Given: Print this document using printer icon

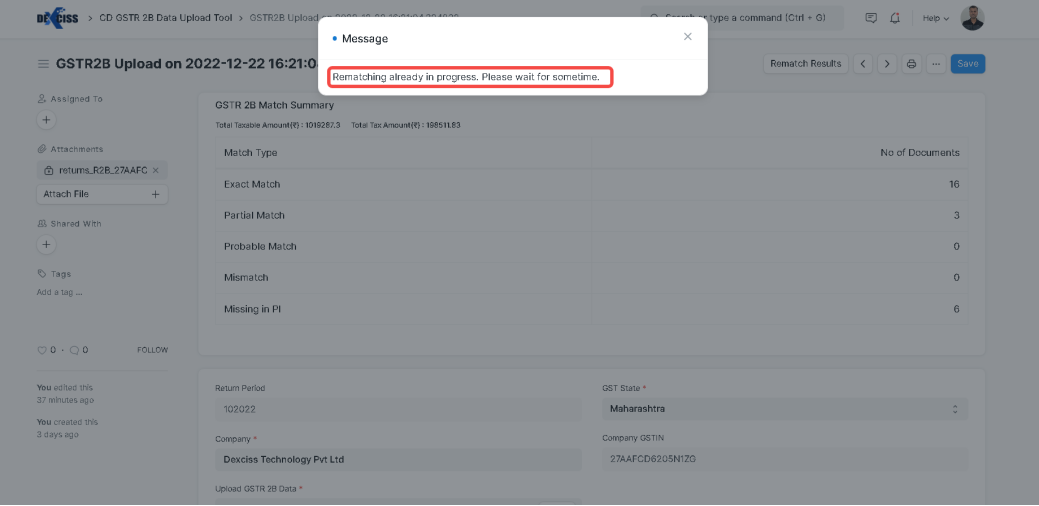Looking at the screenshot, I should click(911, 64).
